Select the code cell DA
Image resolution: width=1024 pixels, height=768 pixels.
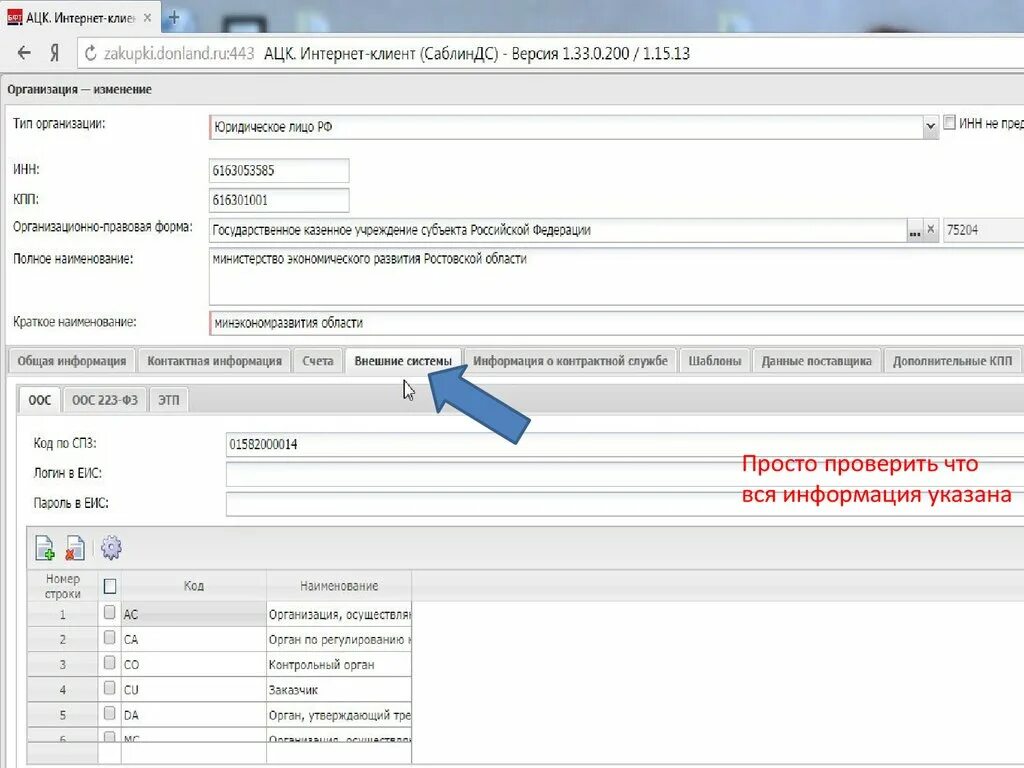(193, 715)
